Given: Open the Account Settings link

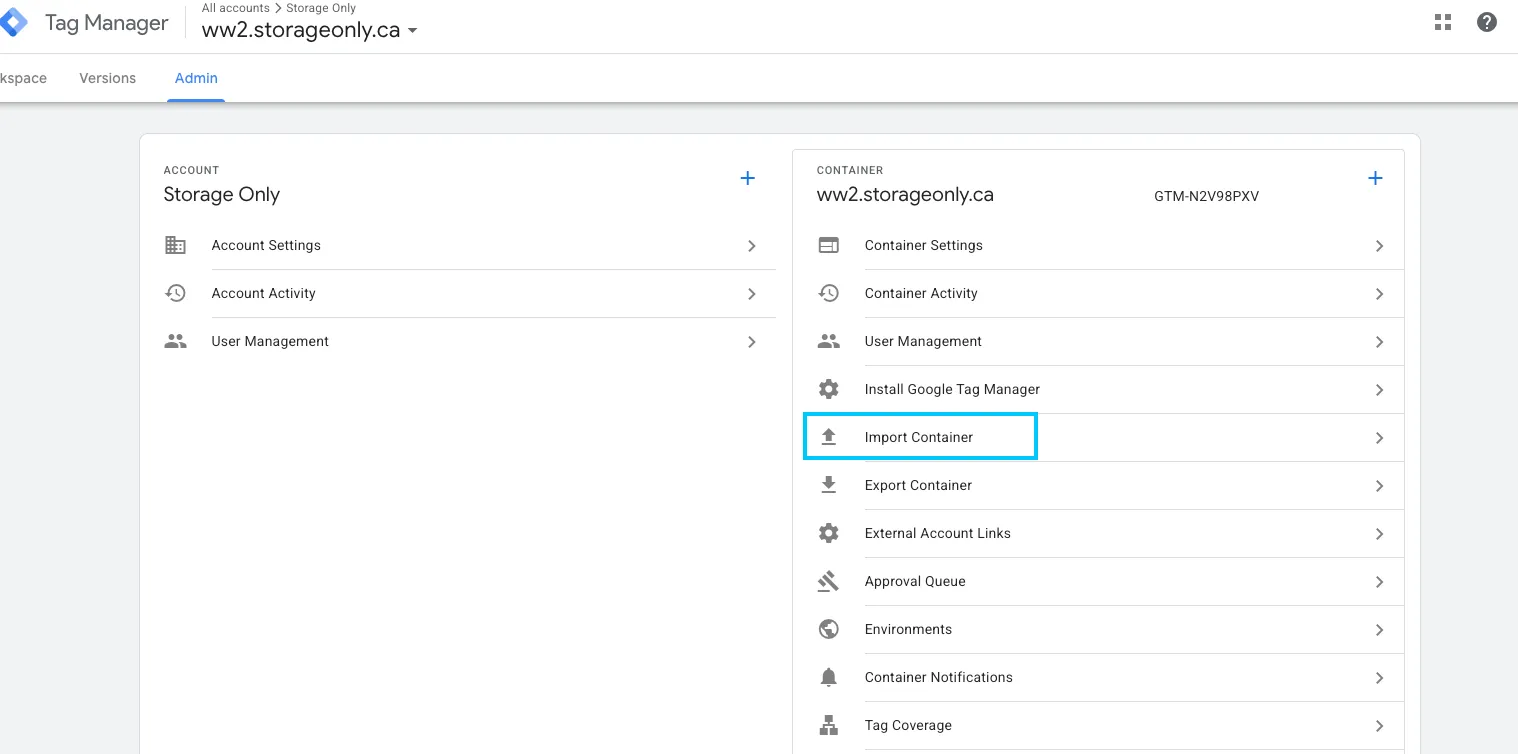Looking at the screenshot, I should (266, 245).
